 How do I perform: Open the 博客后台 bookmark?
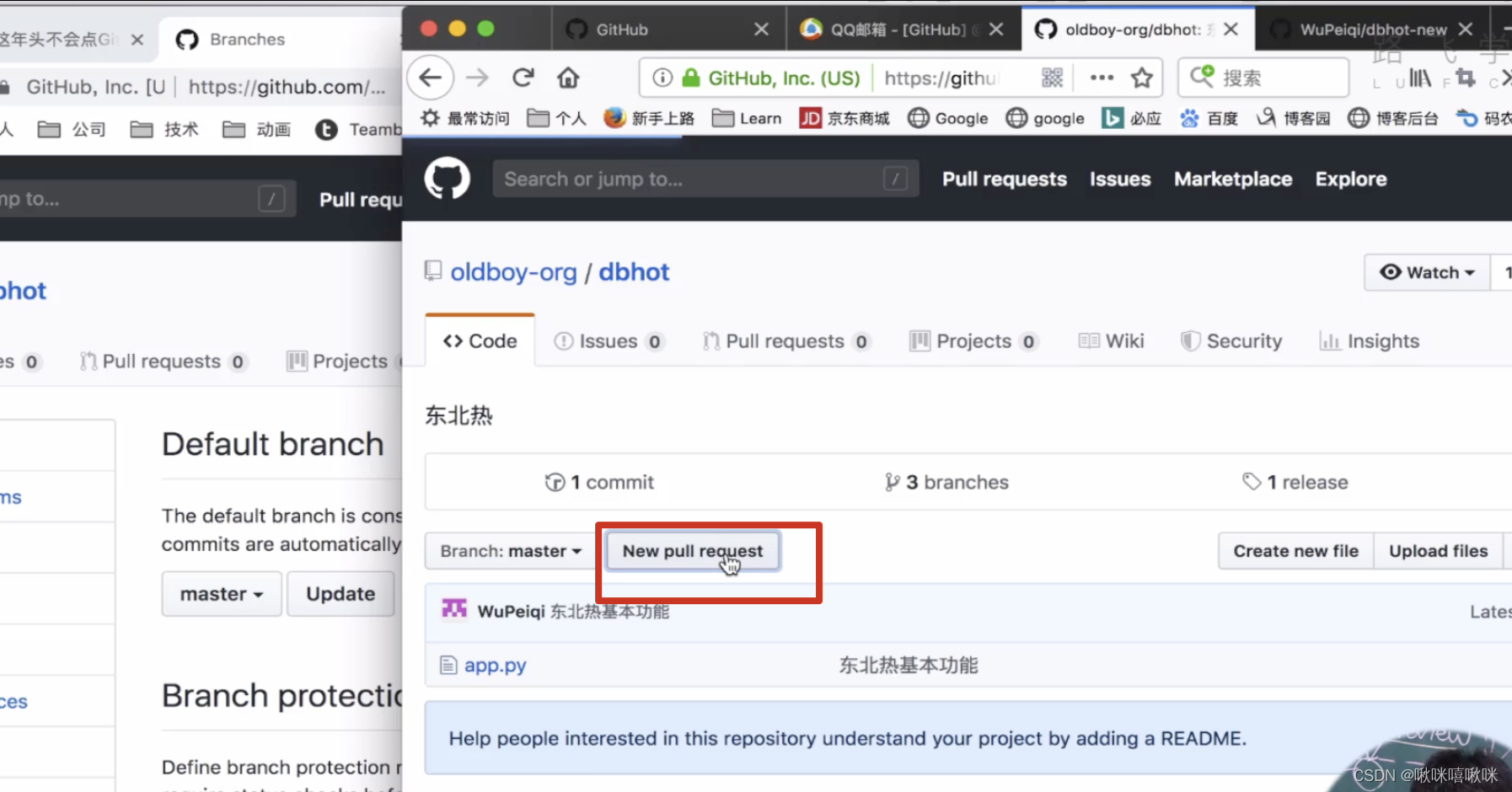(x=1392, y=119)
